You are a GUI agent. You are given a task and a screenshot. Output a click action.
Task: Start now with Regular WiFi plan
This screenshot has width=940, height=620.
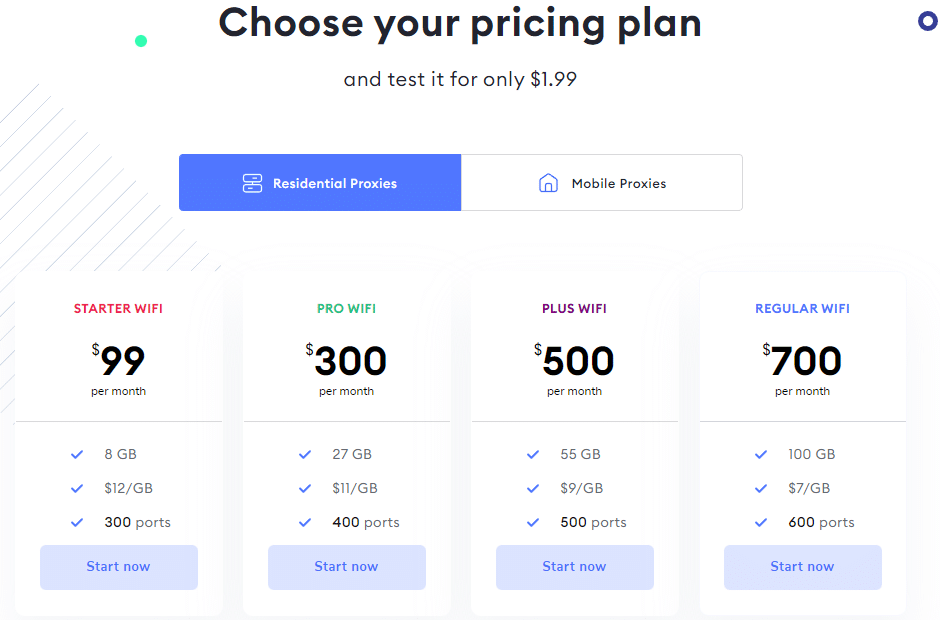[802, 567]
